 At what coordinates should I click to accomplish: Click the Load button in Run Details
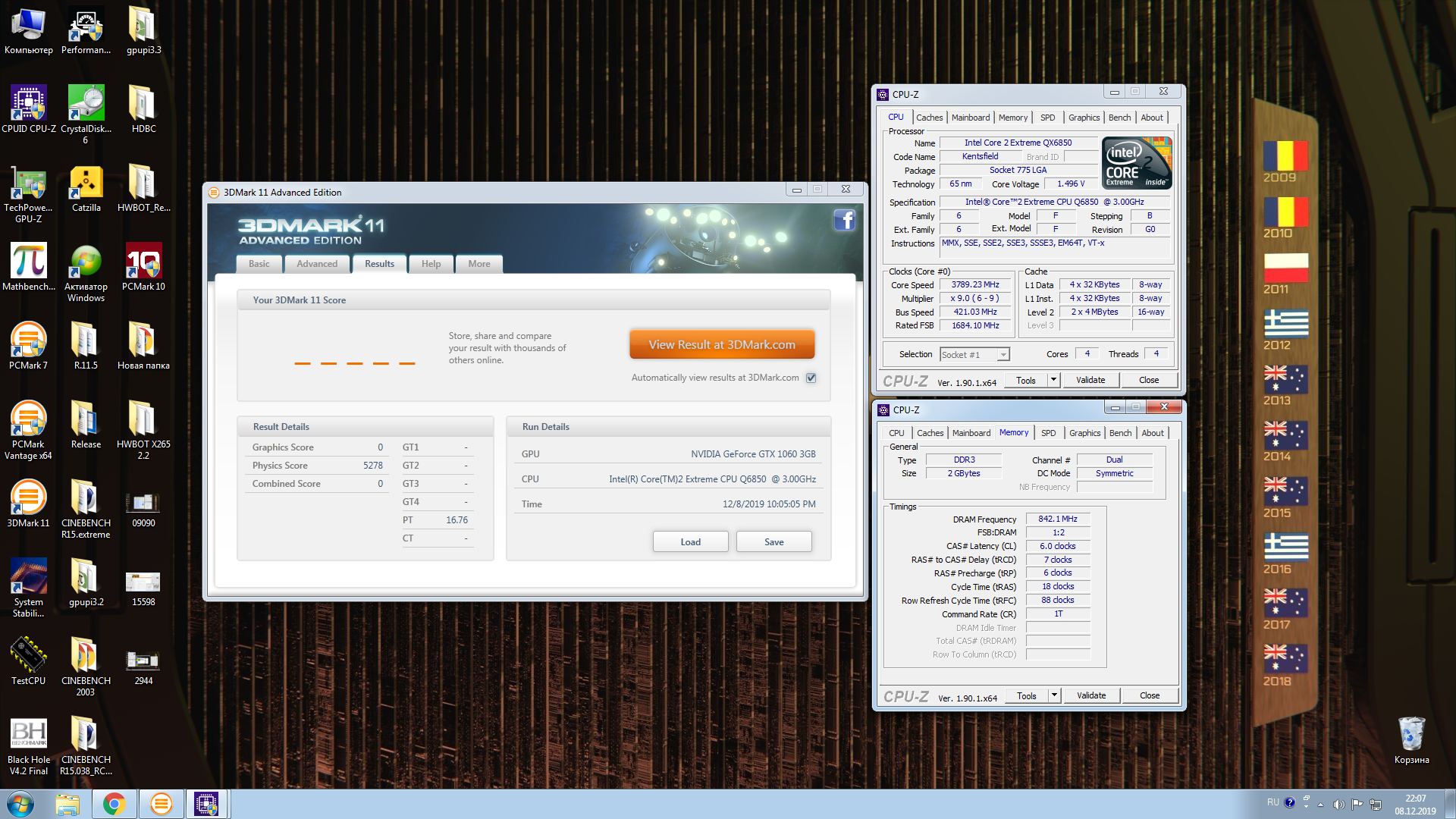[x=691, y=541]
